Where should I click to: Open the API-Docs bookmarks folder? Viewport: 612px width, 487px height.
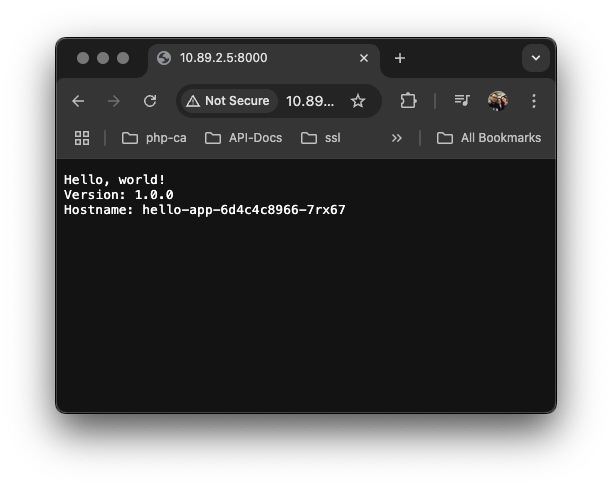(x=244, y=138)
